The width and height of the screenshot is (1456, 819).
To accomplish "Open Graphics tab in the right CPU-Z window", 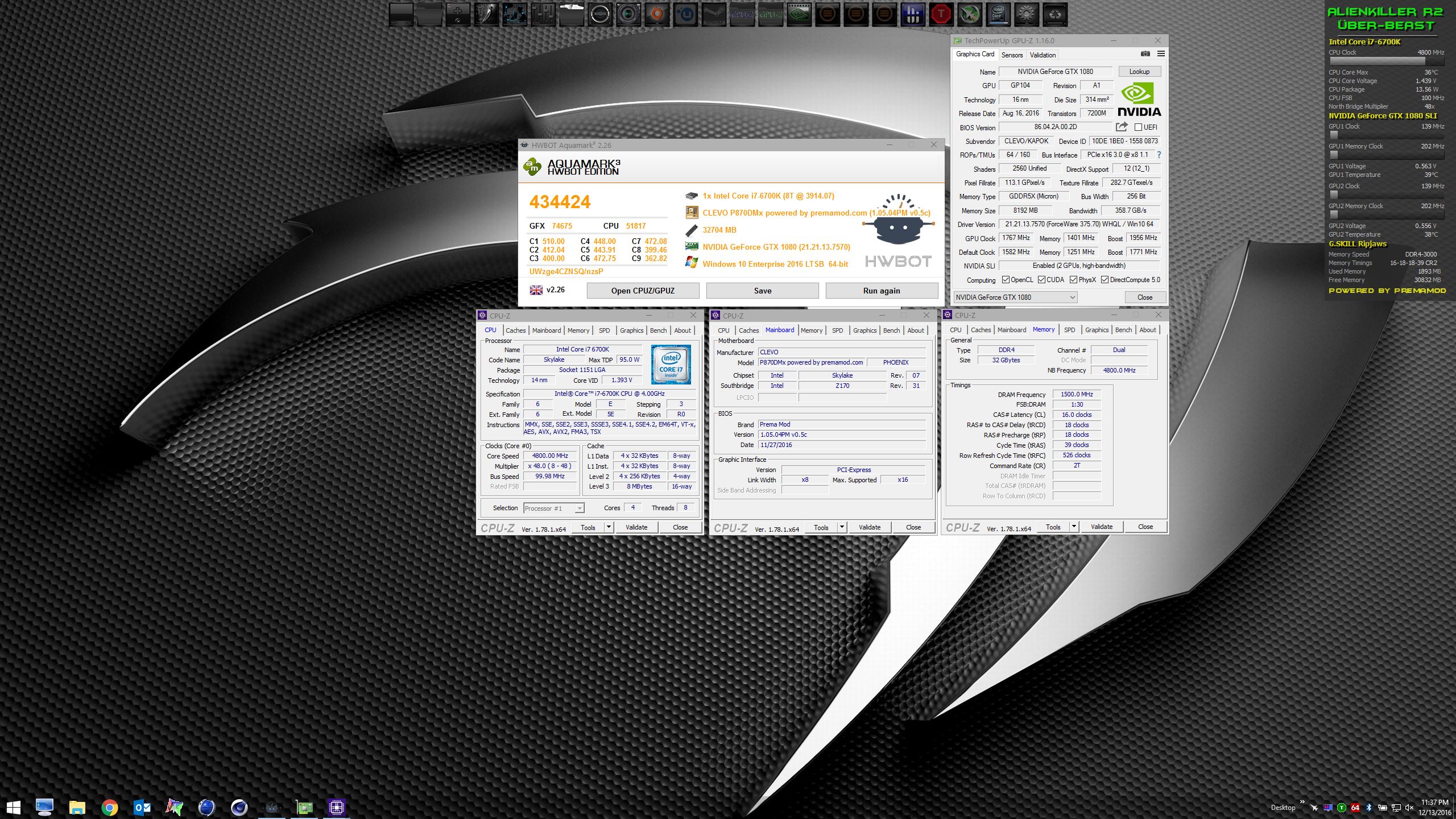I will point(1097,330).
